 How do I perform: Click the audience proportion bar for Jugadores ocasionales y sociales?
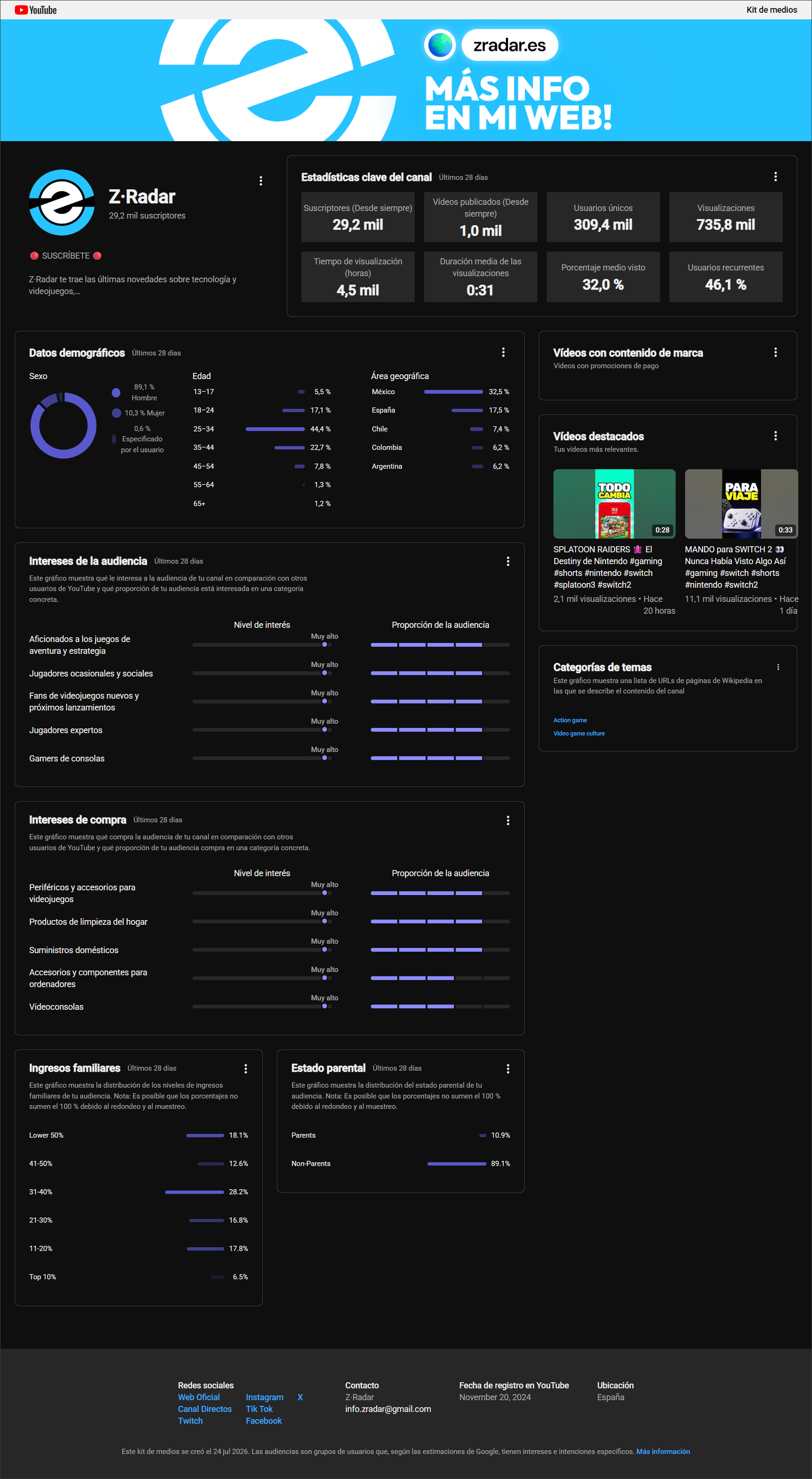pos(440,673)
